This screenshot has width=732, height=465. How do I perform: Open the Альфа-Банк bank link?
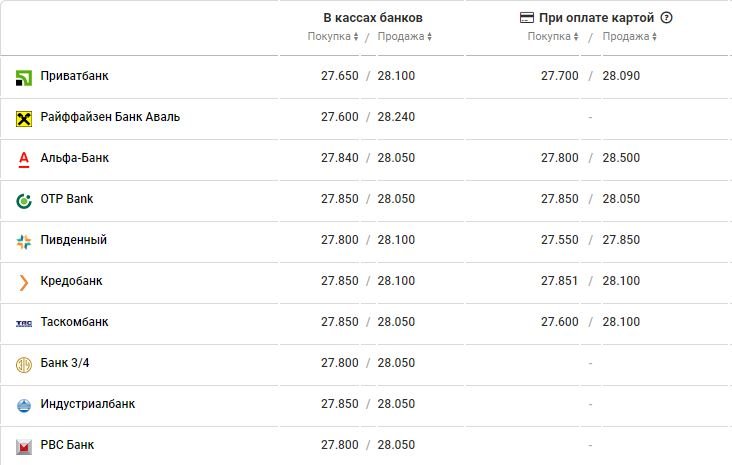pyautogui.click(x=75, y=158)
